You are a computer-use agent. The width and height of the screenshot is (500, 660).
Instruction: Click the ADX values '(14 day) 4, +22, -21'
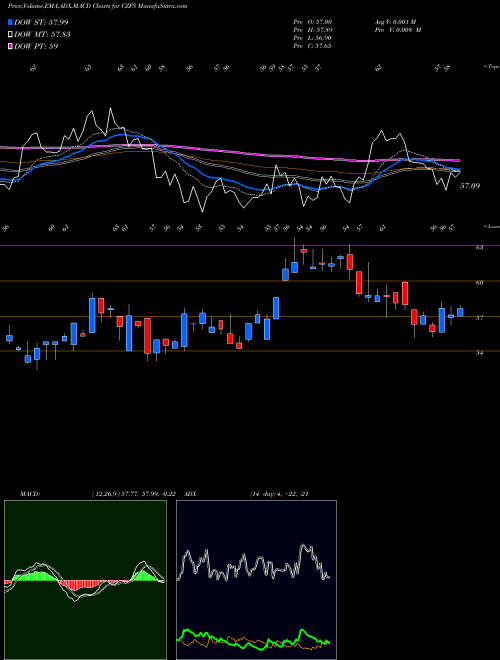(x=279, y=494)
